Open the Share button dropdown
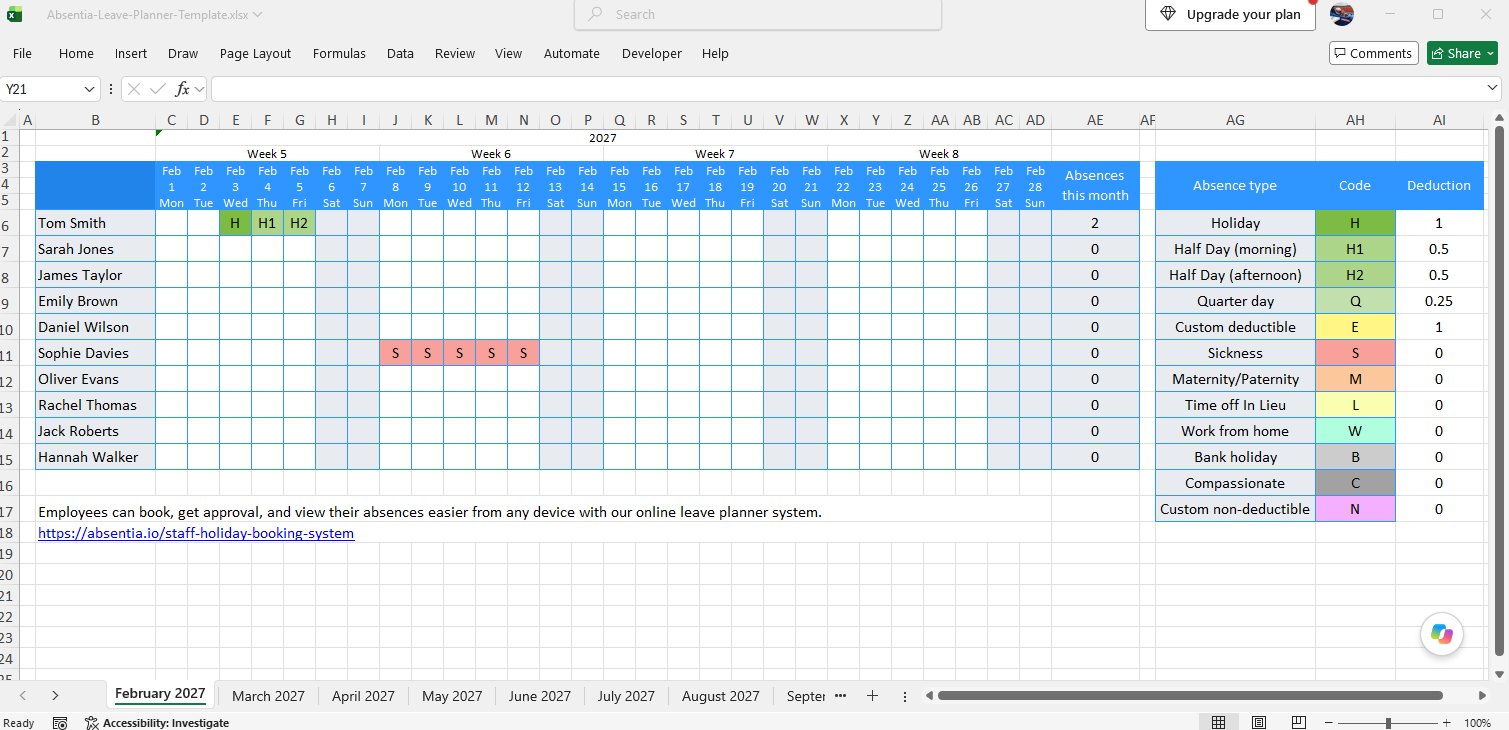Screen dimensions: 1509x730 point(1491,53)
